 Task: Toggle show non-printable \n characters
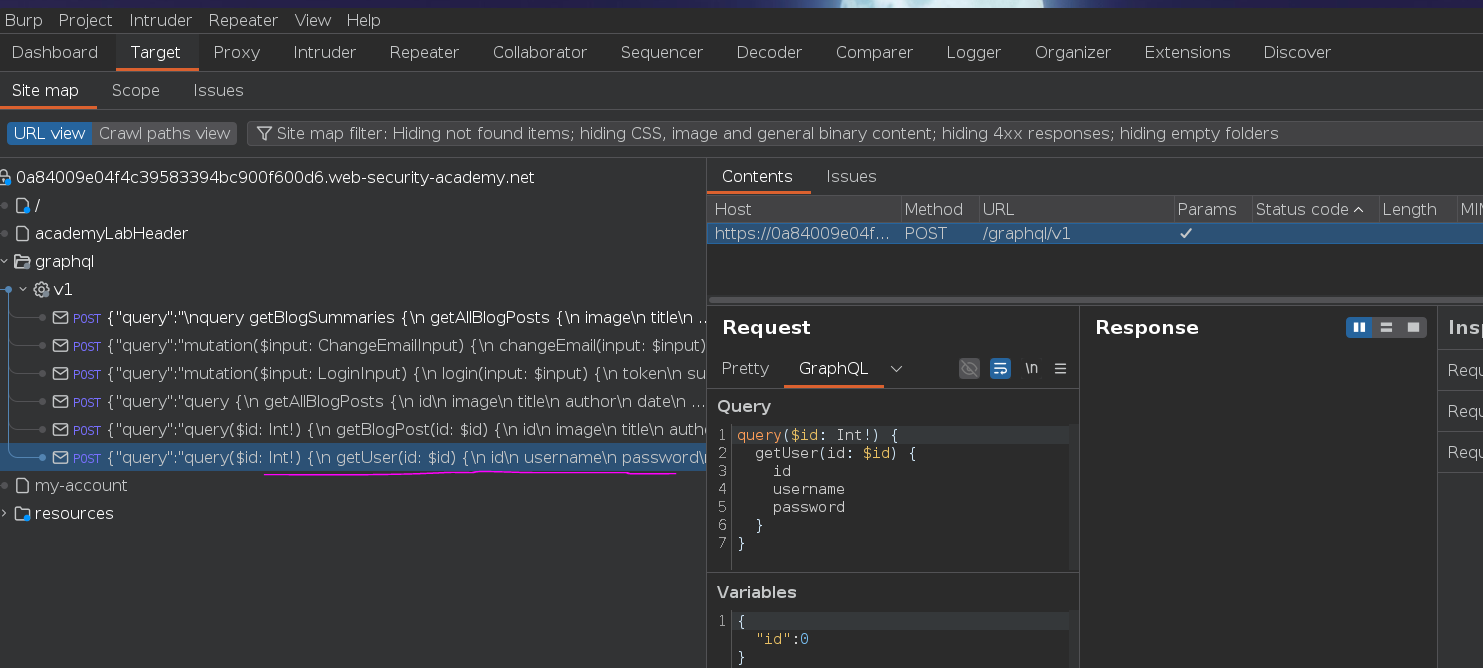tap(1031, 368)
